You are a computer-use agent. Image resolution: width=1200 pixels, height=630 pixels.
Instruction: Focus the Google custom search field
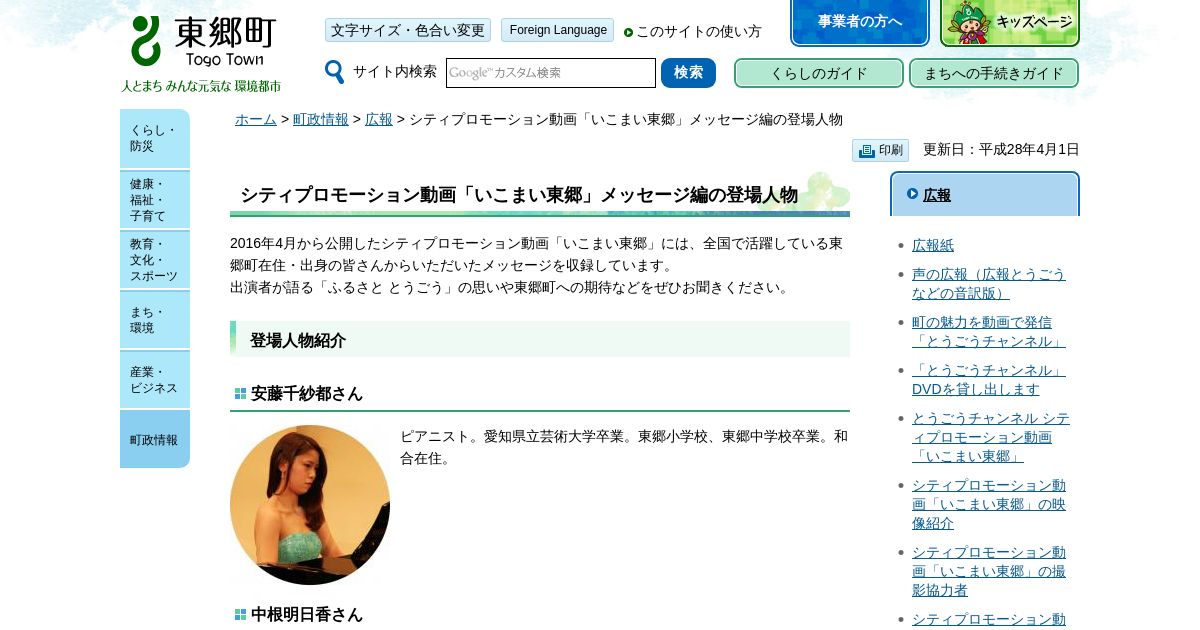click(551, 73)
